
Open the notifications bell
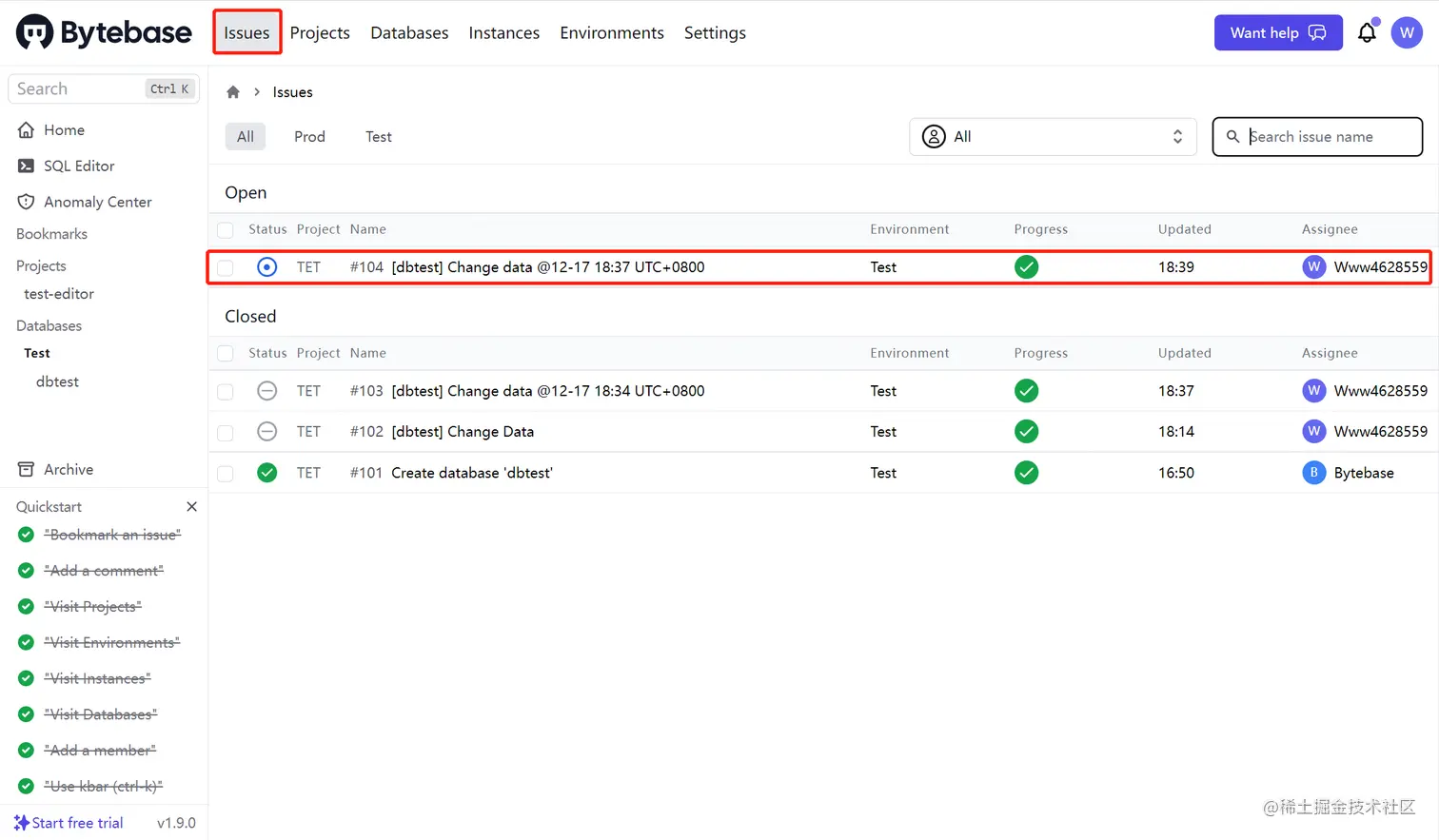click(1367, 32)
